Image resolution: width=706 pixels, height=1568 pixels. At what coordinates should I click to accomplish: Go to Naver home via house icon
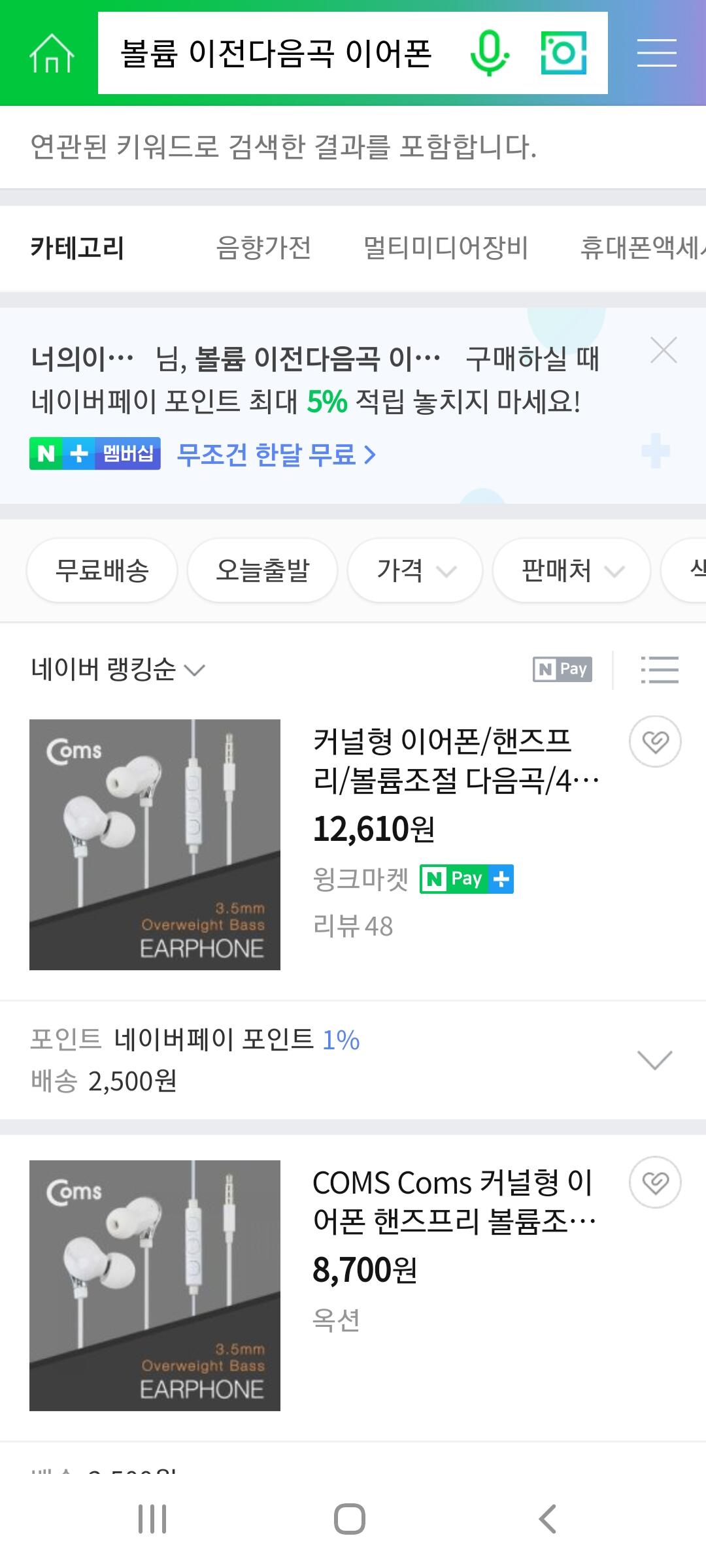tap(52, 53)
